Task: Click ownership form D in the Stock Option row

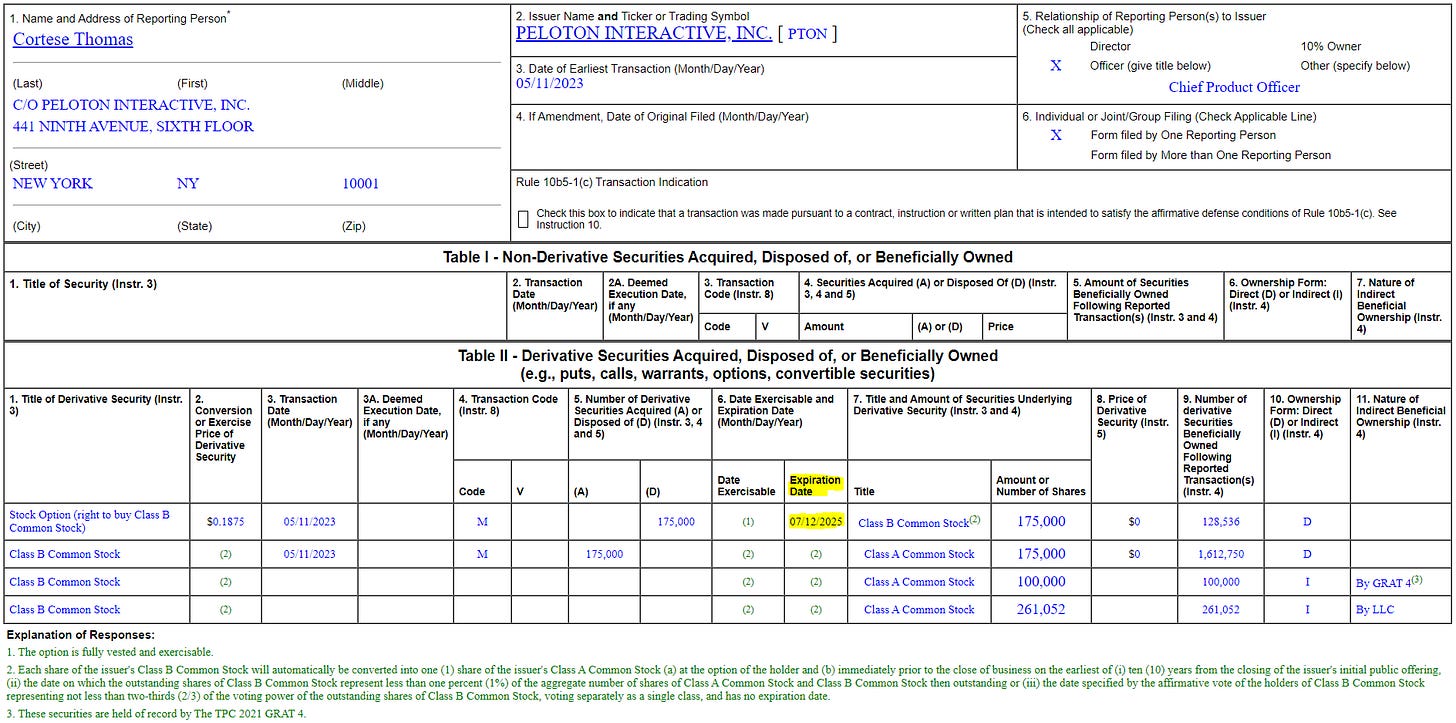Action: [1307, 522]
